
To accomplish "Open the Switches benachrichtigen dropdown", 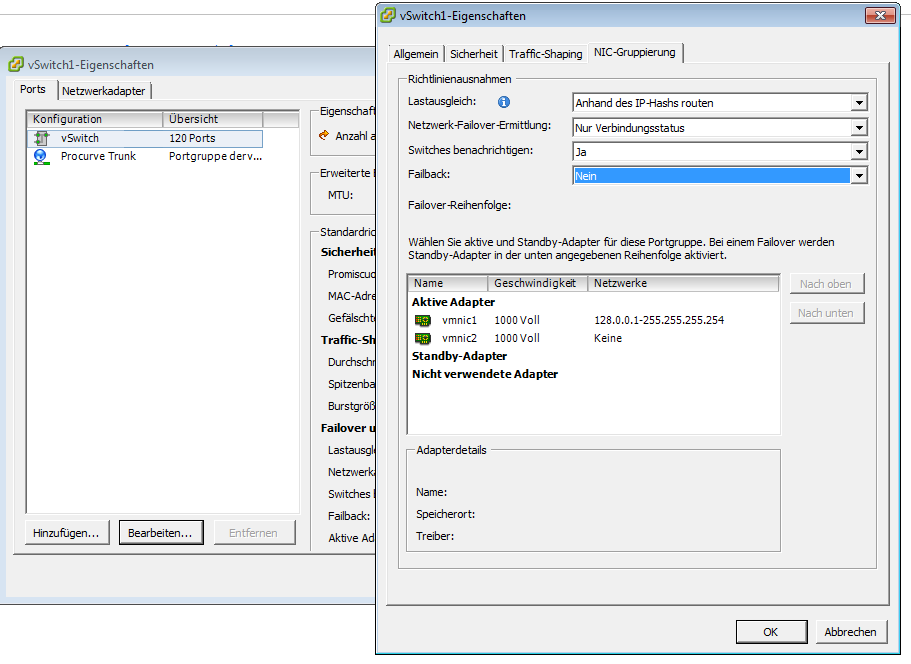I will [x=858, y=151].
